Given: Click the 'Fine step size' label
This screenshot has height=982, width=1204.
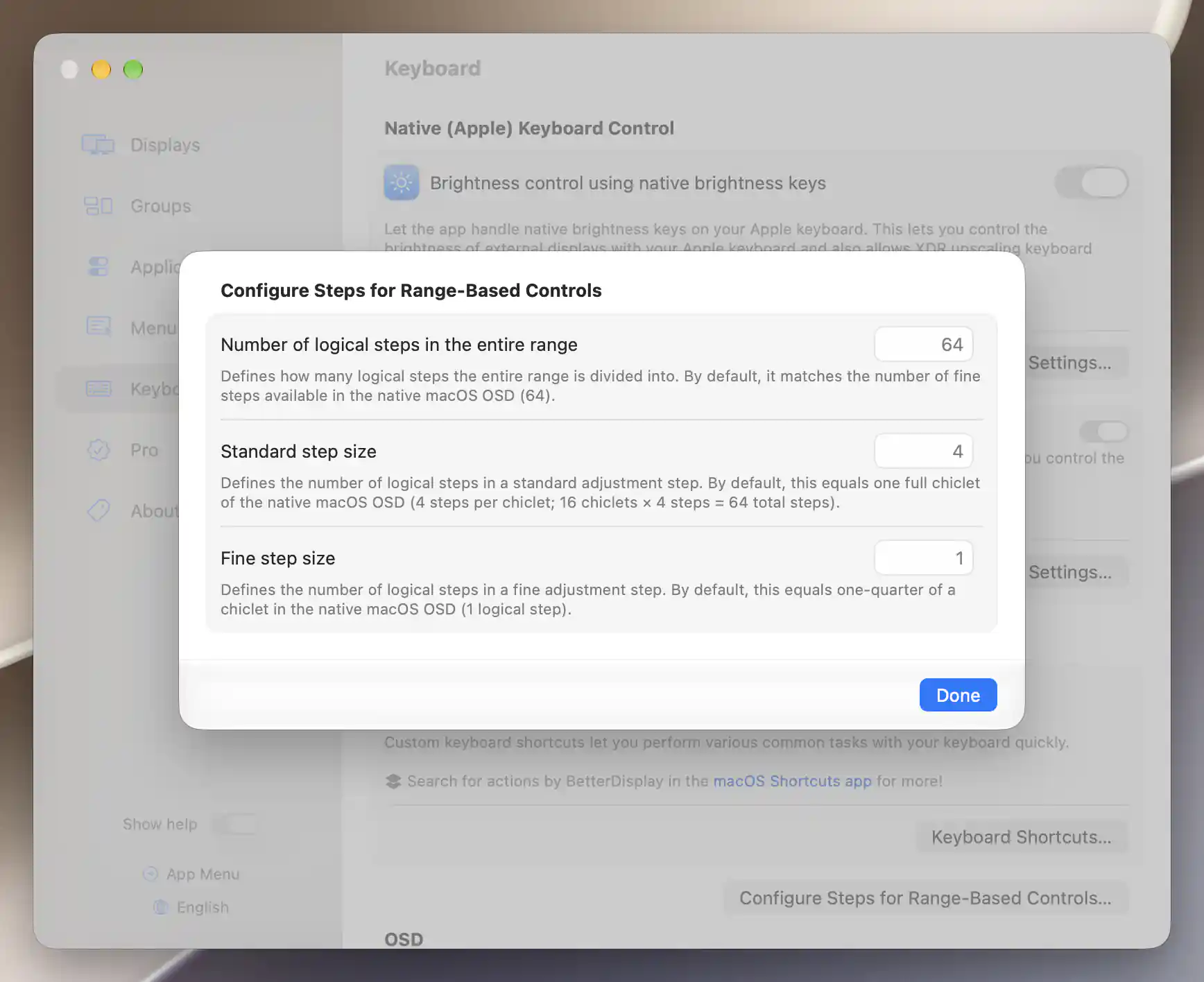Looking at the screenshot, I should click(277, 558).
